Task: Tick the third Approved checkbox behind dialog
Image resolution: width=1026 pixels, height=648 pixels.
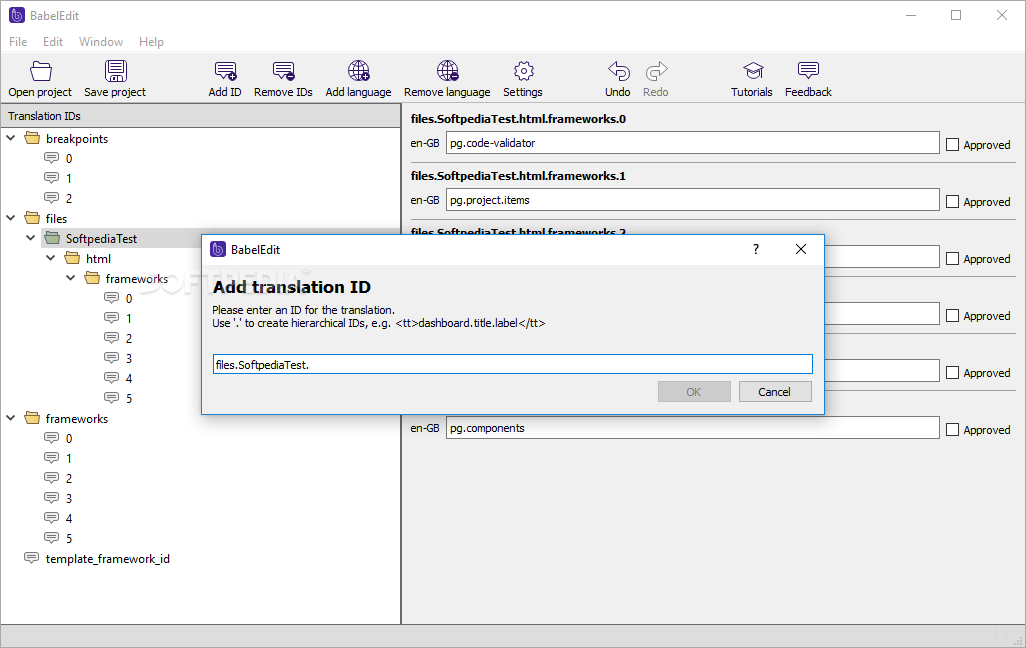Action: (x=953, y=259)
